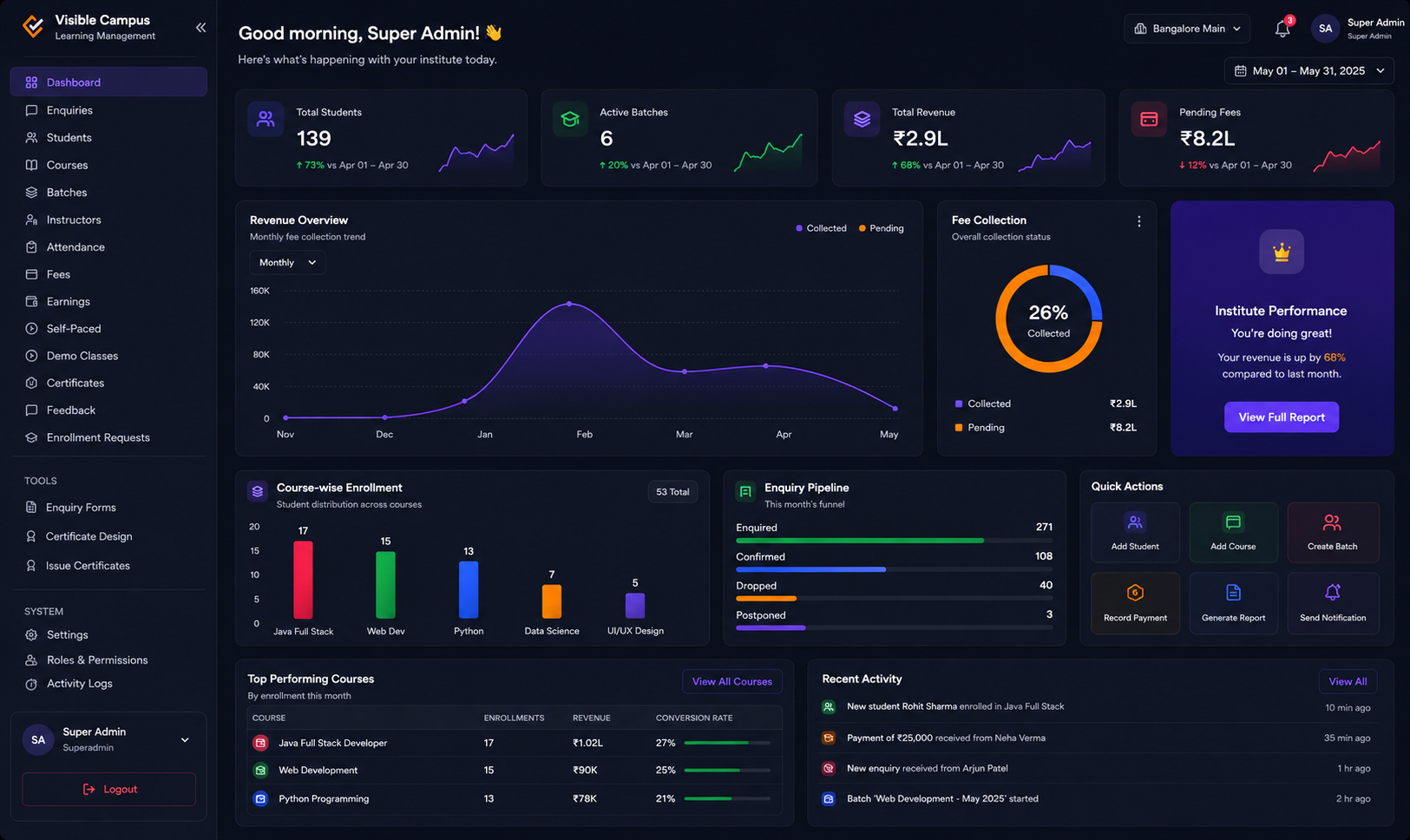Open the Monthly period dropdown
The image size is (1410, 840).
[x=287, y=262]
